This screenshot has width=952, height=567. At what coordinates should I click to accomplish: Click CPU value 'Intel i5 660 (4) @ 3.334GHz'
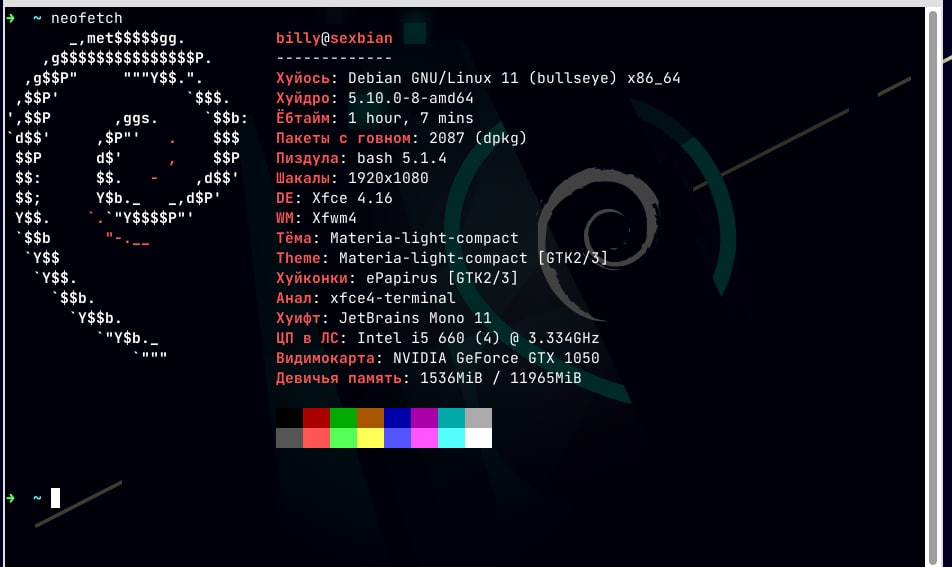coord(478,338)
